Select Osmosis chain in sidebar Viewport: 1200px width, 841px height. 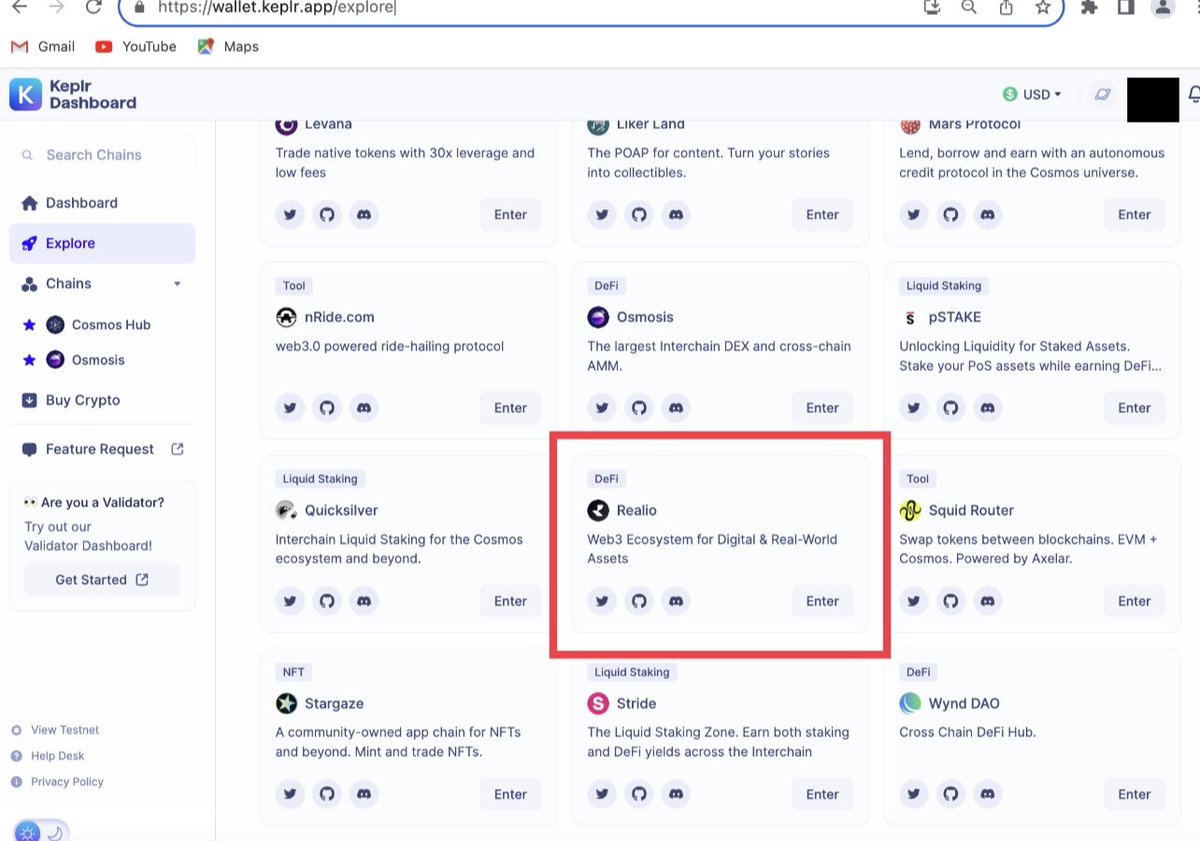coord(85,360)
